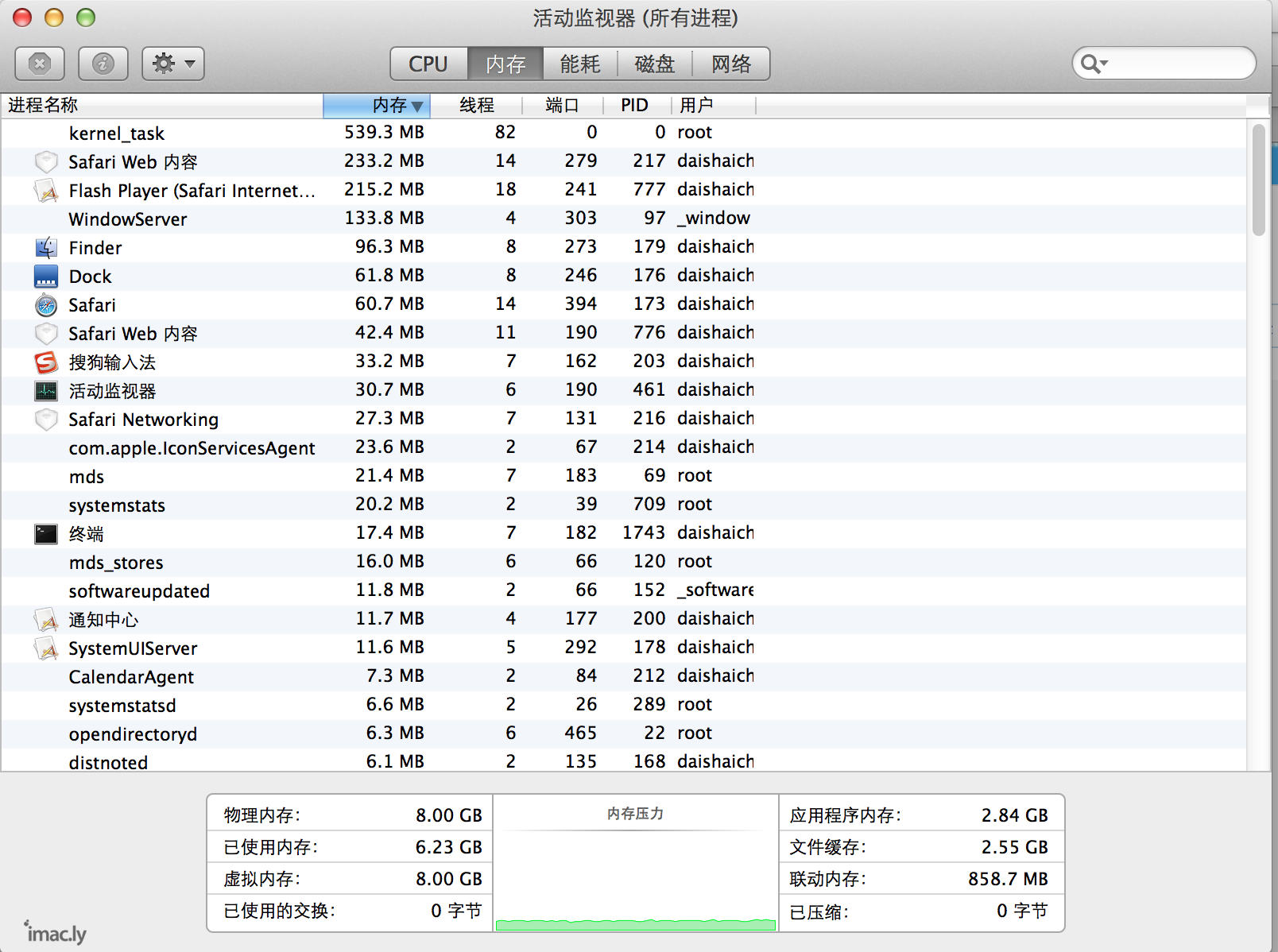1278x952 pixels.
Task: Click the 已使用的交换 label
Action: pyautogui.click(x=280, y=911)
